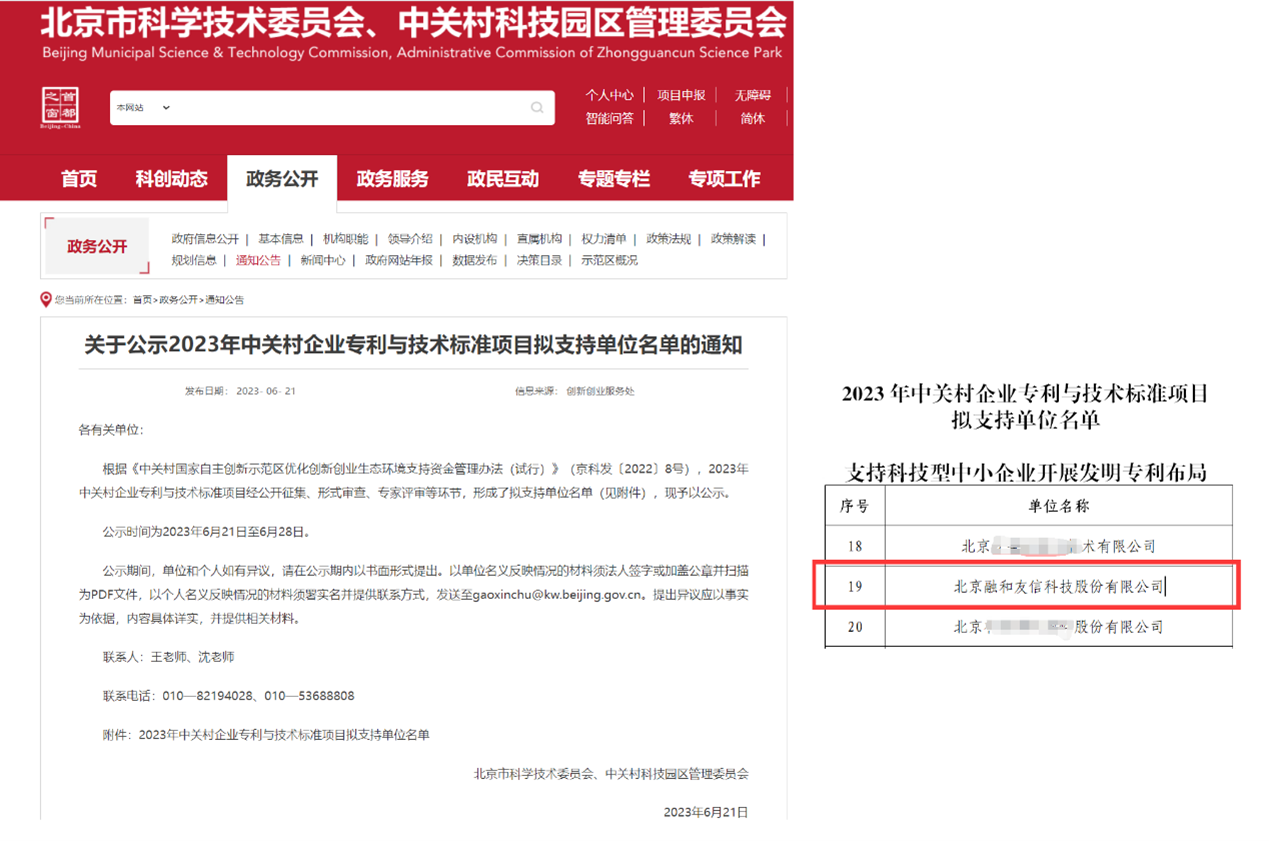Switch to 简体 simplified Chinese
This screenshot has width=1269, height=841.
(x=753, y=118)
